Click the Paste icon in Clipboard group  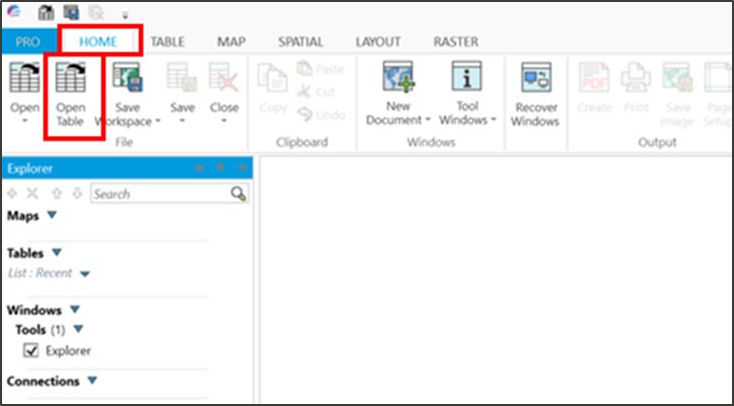pos(304,69)
